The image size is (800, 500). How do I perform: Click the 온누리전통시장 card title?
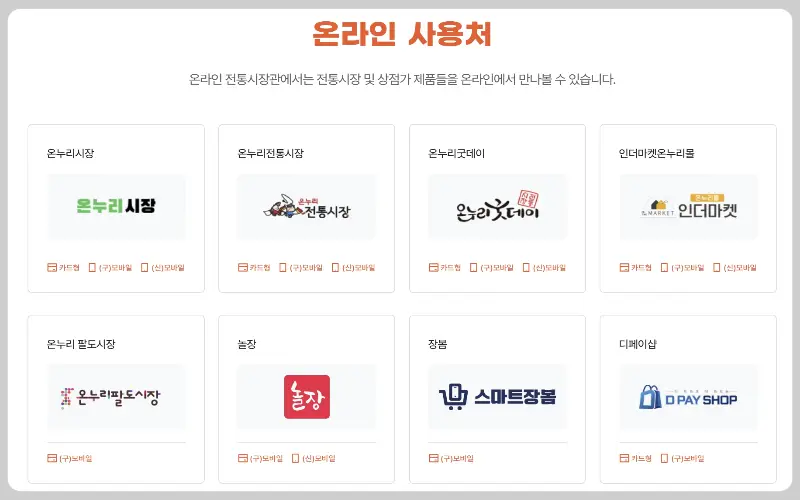click(270, 153)
